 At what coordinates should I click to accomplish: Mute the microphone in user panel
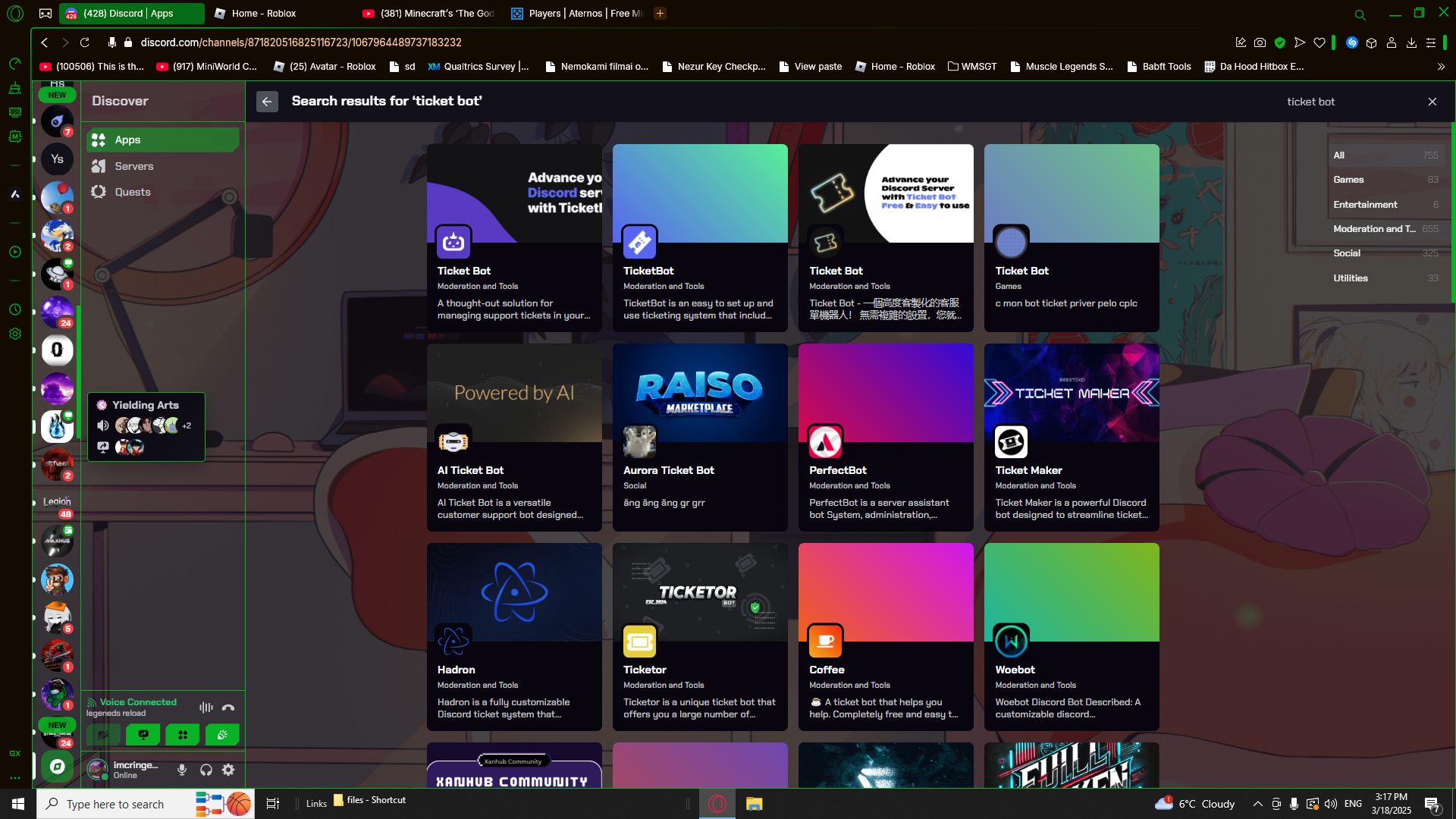pyautogui.click(x=182, y=770)
